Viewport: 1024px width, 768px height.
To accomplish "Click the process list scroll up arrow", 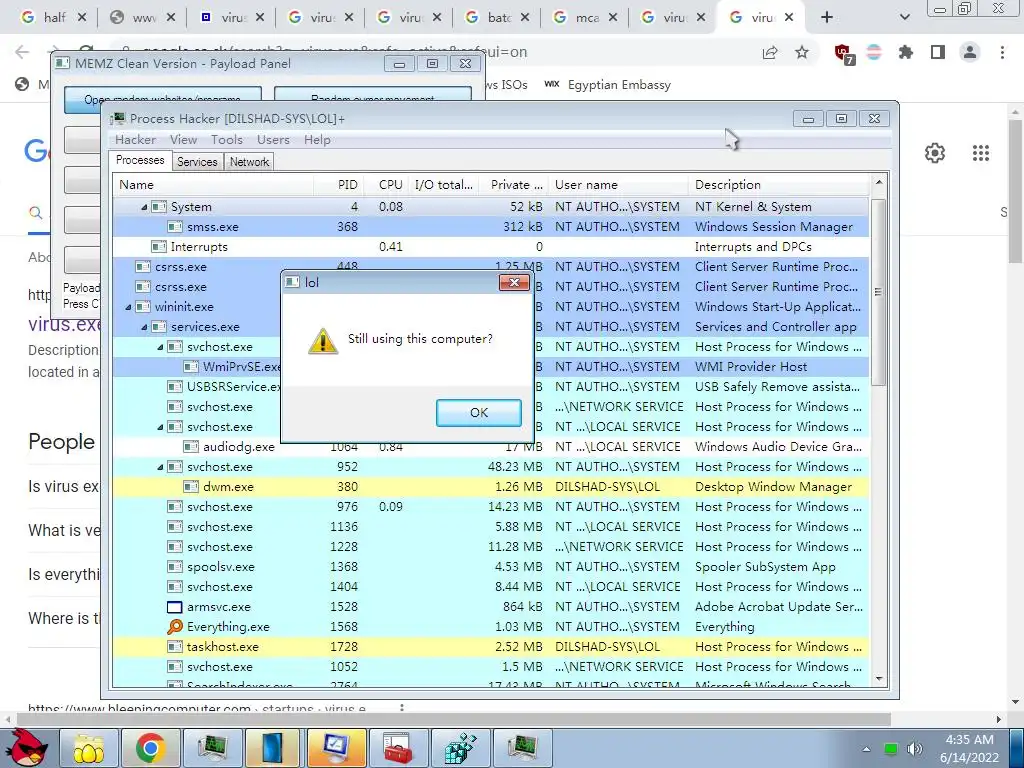I will 878,183.
